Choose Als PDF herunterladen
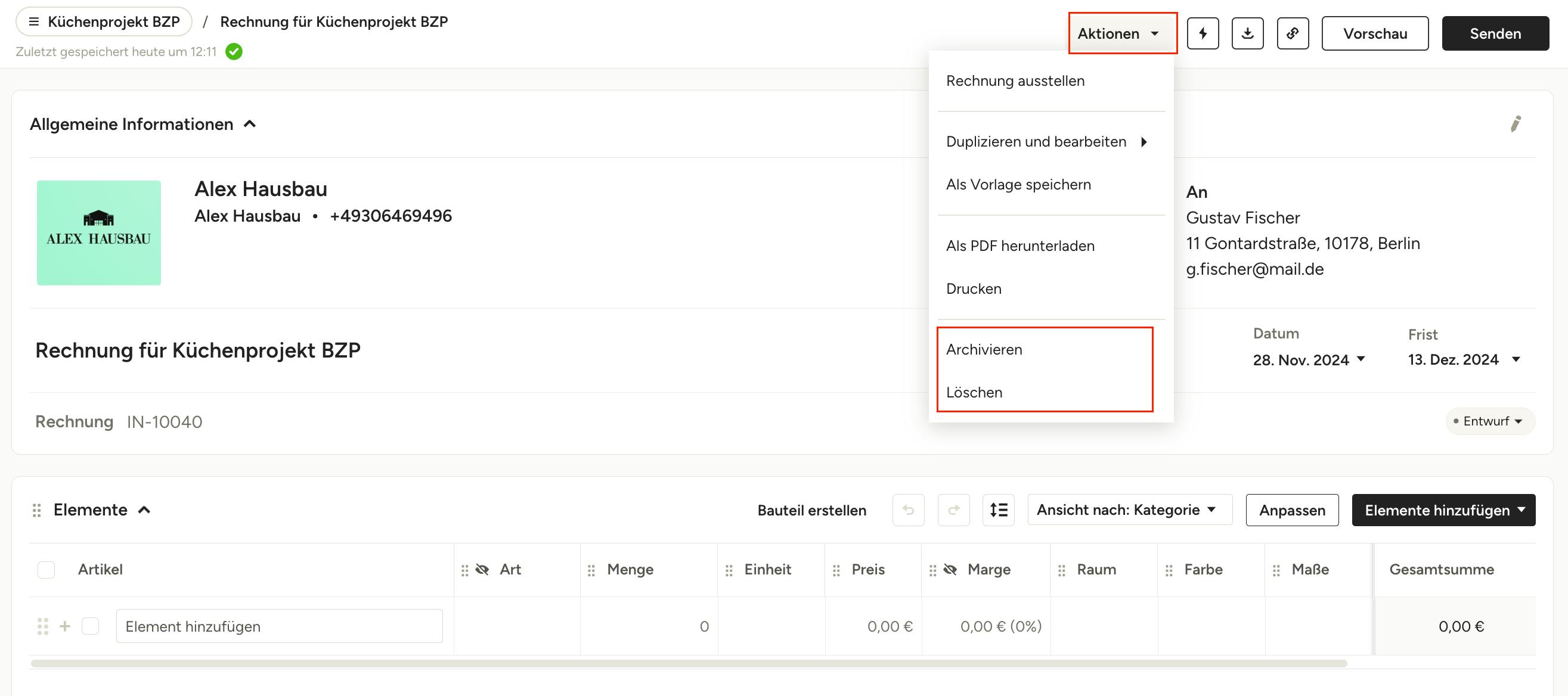 coord(1051,246)
